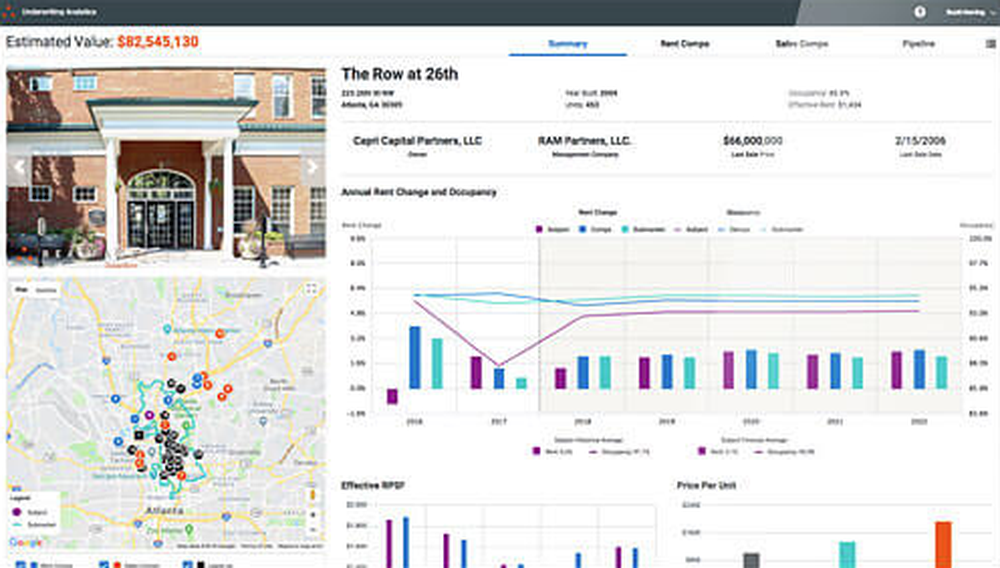The height and width of the screenshot is (568, 1000).
Task: Zoom out on the map
Action: (x=312, y=529)
